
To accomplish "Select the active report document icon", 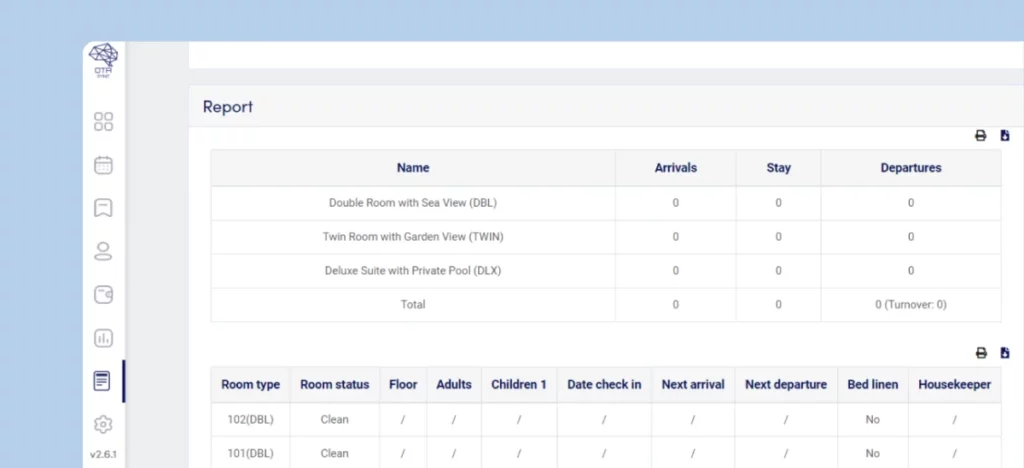I will coord(102,381).
